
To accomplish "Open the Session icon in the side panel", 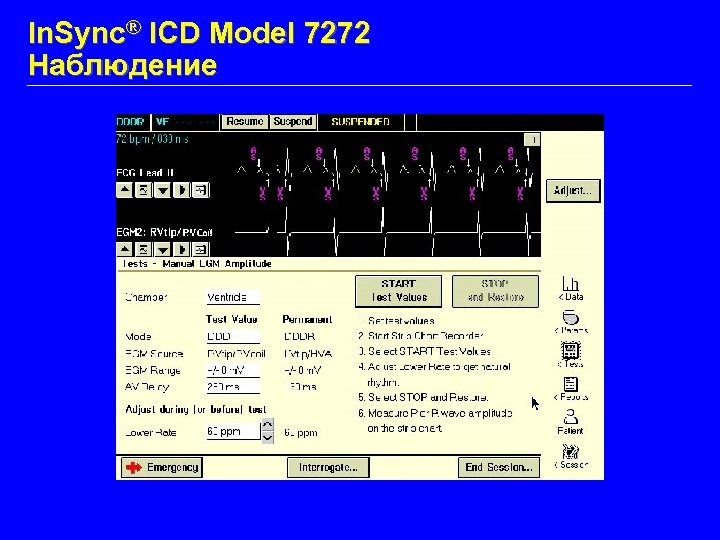I will [570, 456].
